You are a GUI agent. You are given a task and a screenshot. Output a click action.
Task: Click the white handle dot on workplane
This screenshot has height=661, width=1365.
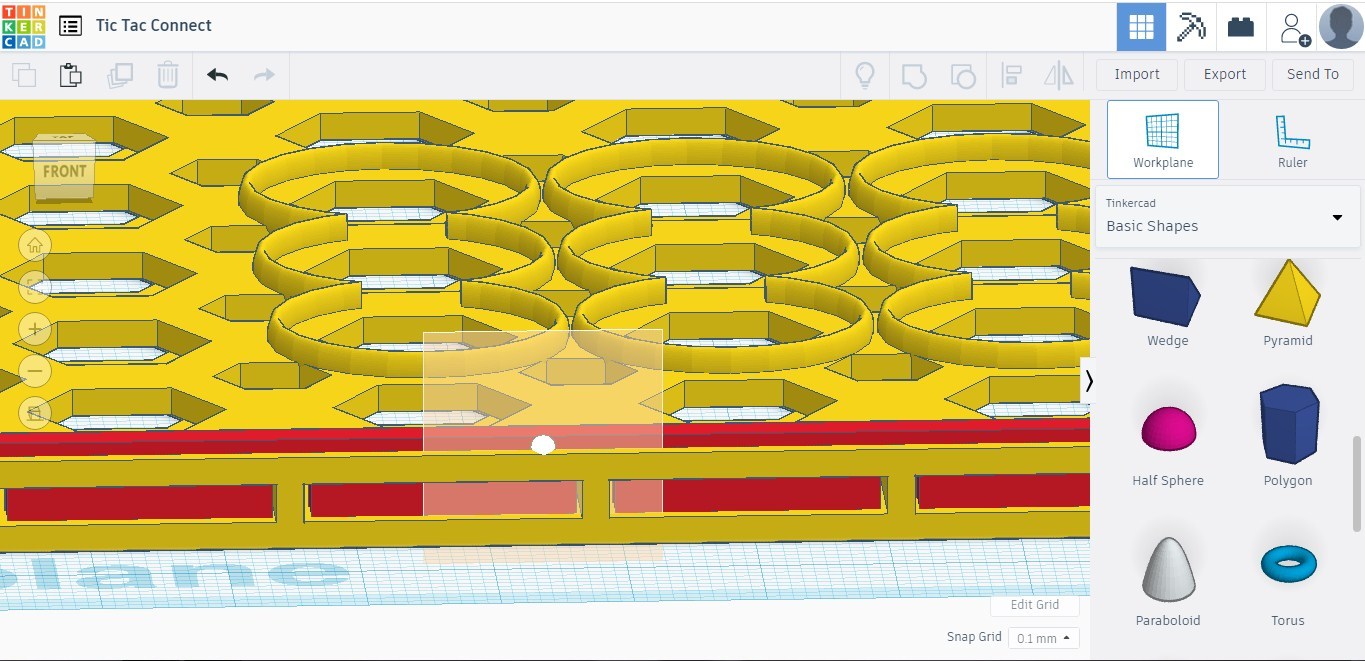pos(543,444)
